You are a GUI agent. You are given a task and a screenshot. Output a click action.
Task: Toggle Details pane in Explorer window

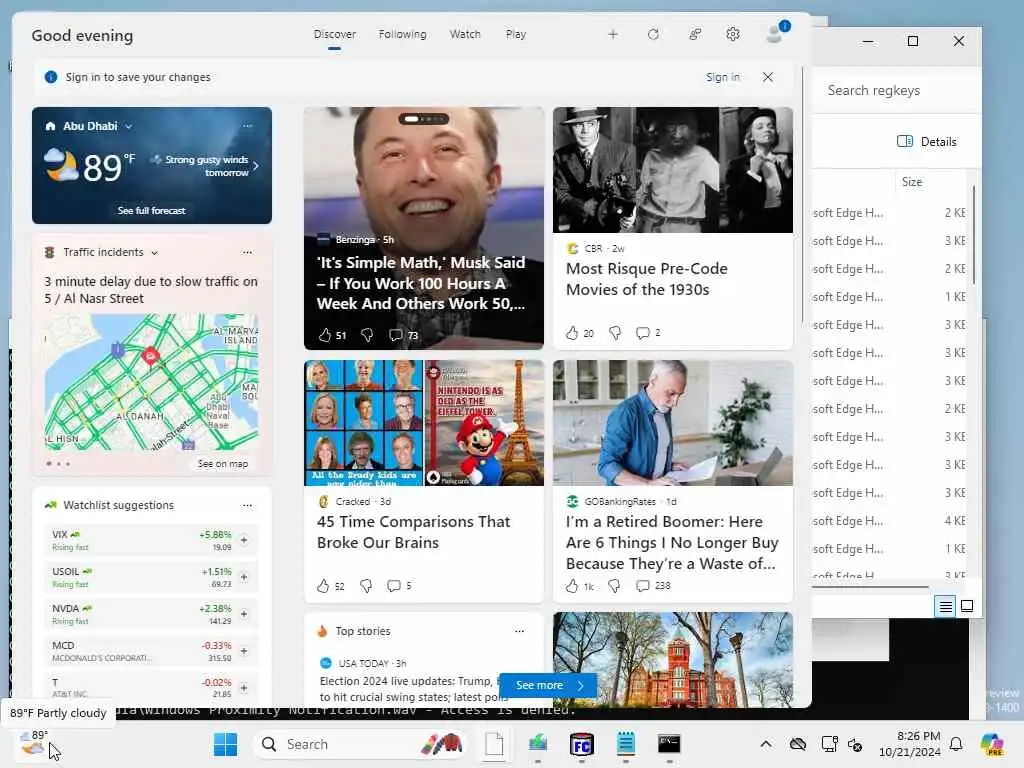(x=926, y=142)
